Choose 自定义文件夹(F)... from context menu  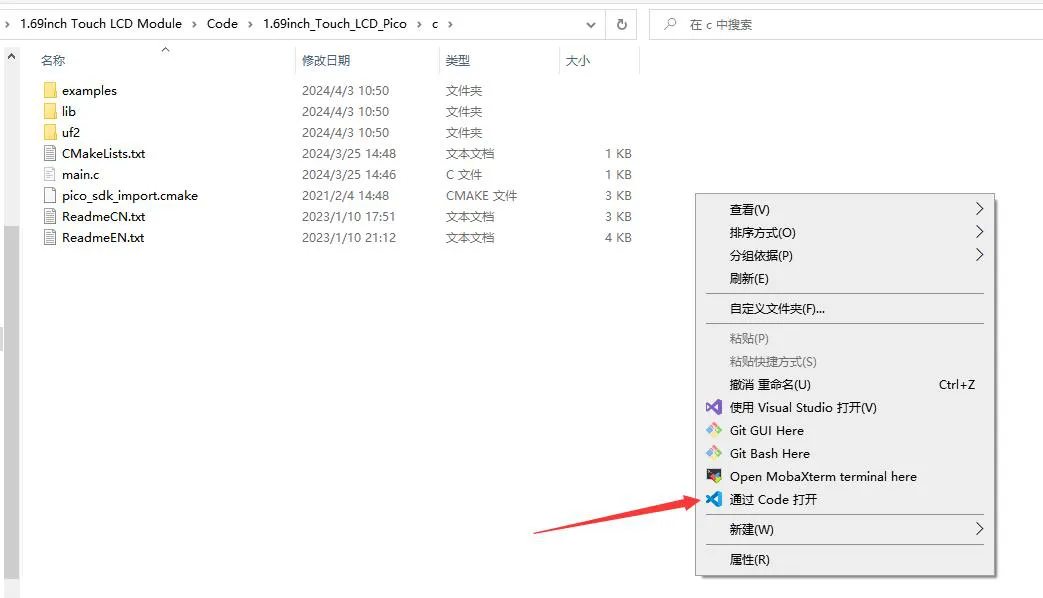tap(845, 309)
